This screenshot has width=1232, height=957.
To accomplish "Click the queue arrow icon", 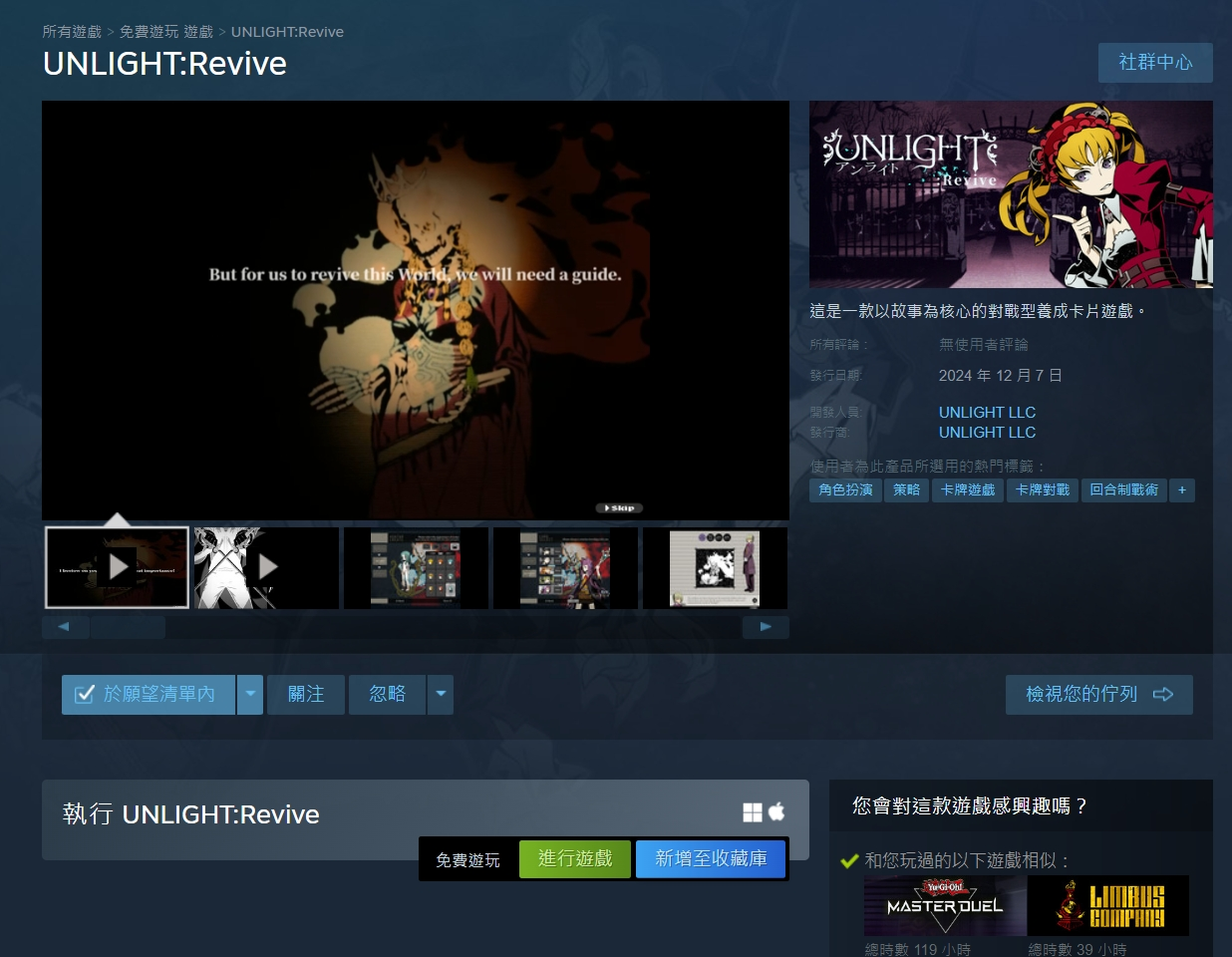I will click(x=1163, y=695).
